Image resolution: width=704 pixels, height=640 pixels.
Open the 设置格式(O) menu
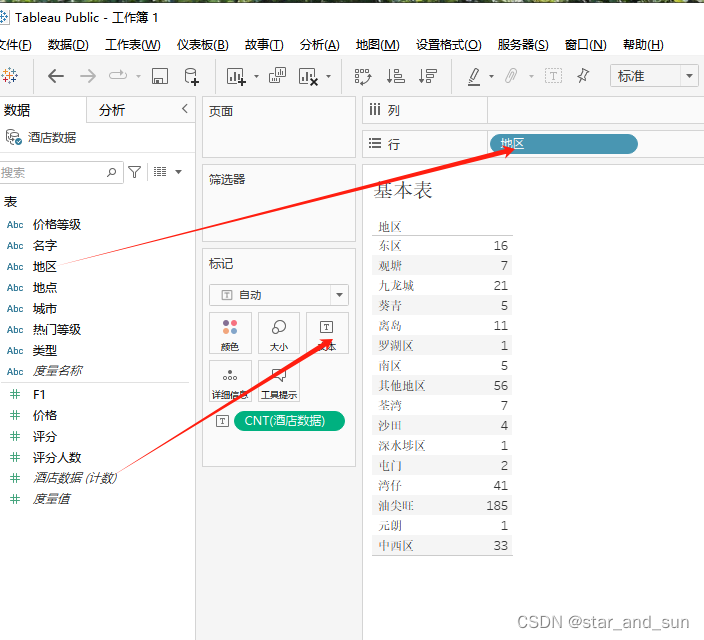pyautogui.click(x=449, y=45)
